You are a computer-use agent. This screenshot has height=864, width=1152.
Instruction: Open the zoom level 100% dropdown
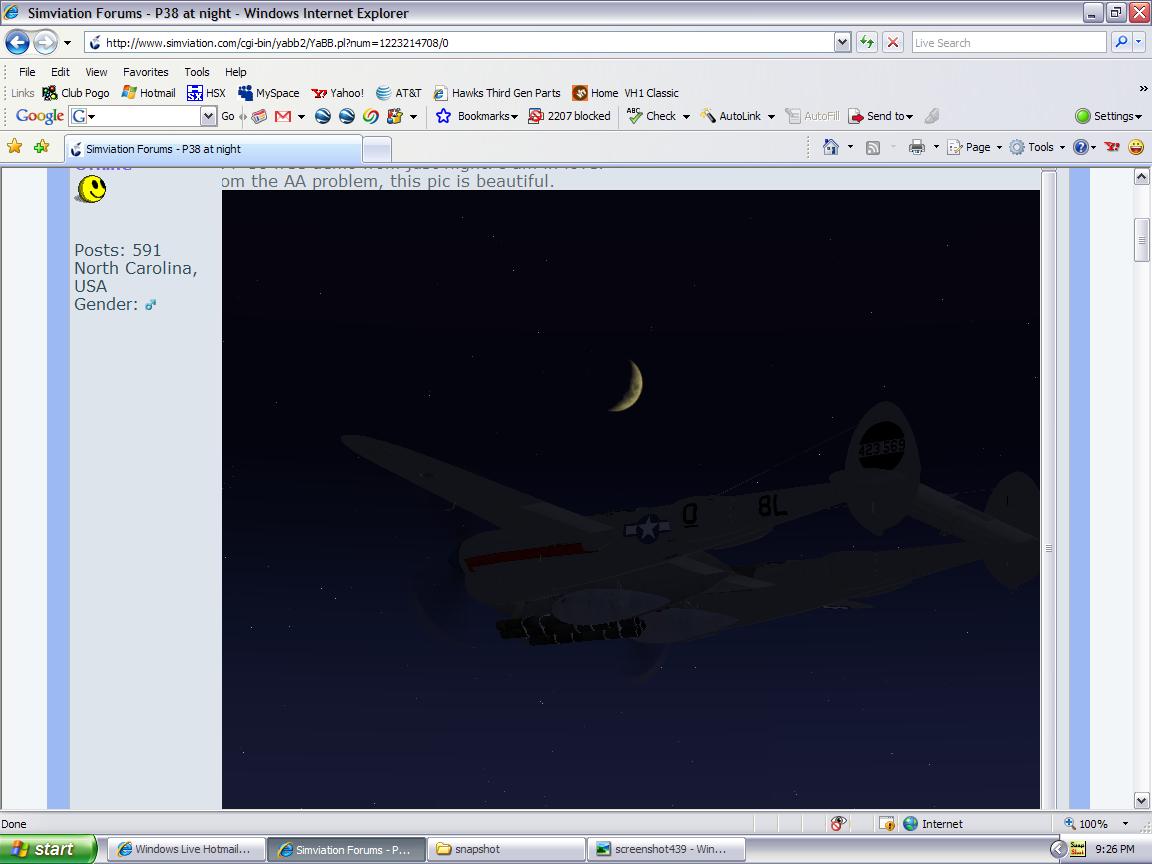click(x=1125, y=824)
